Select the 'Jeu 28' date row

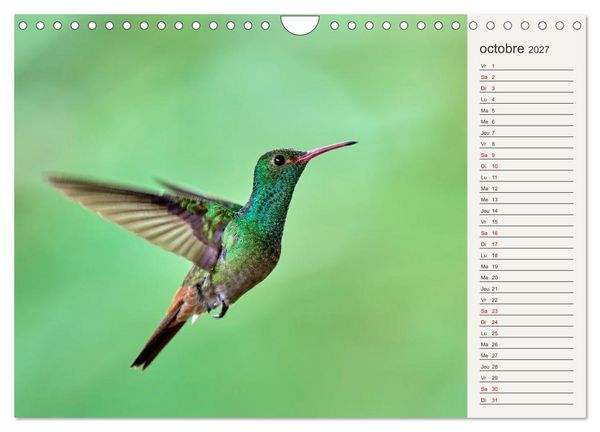point(527,367)
